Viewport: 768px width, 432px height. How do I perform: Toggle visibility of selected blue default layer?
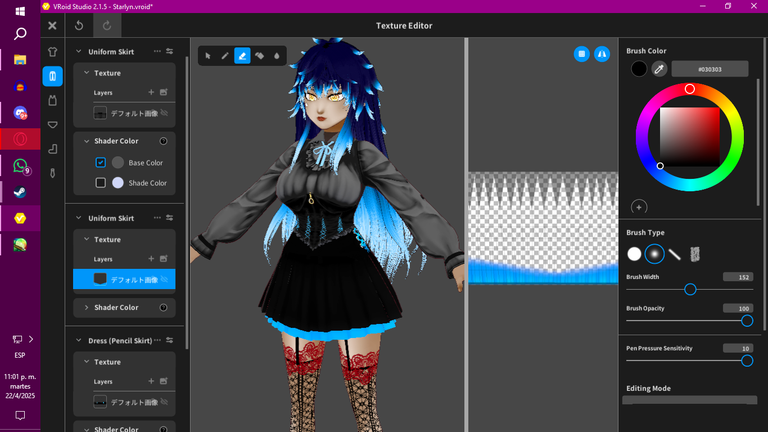[165, 280]
